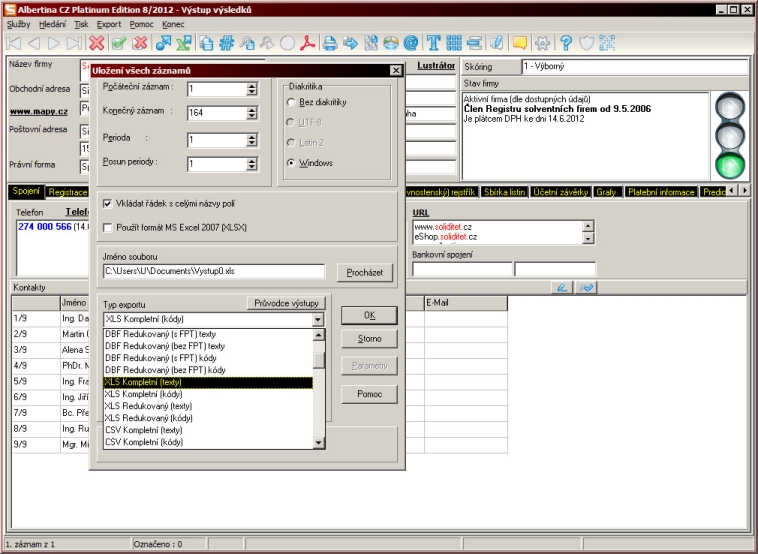Choose CSV Kompletní (texty) option
The height and width of the screenshot is (554, 758).
(208, 430)
